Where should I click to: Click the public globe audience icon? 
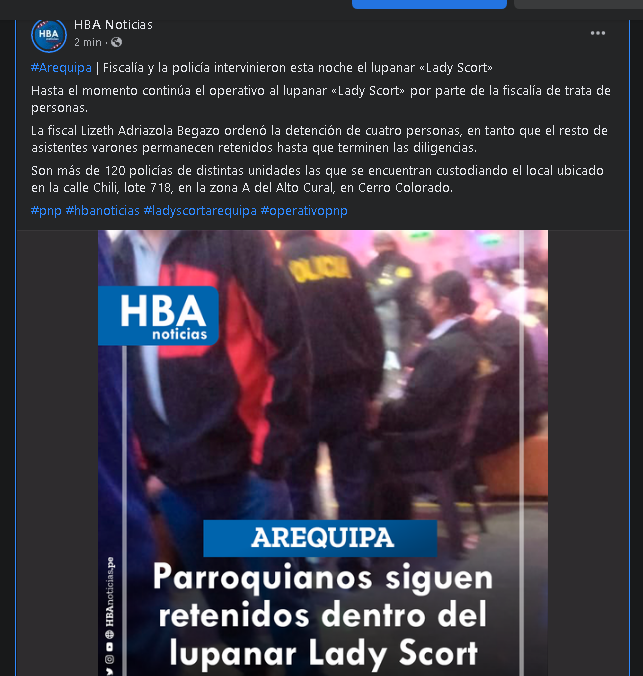pyautogui.click(x=116, y=42)
